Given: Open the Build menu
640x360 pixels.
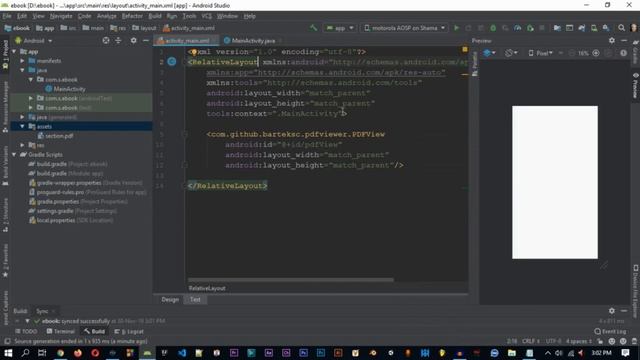Looking at the screenshot, I should coord(155,16).
